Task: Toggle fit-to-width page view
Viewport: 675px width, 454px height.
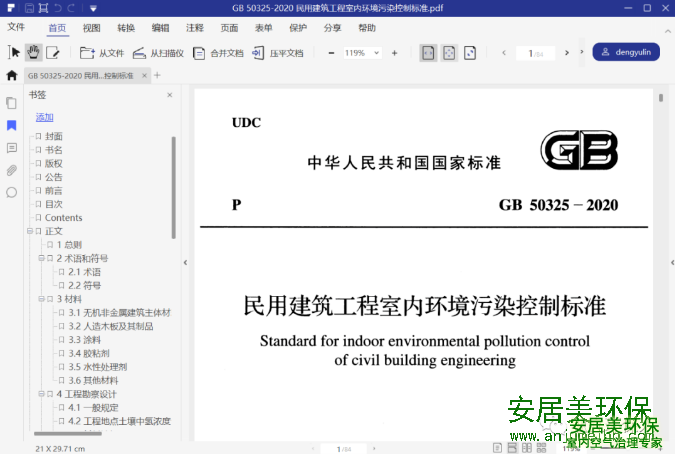Action: click(428, 52)
